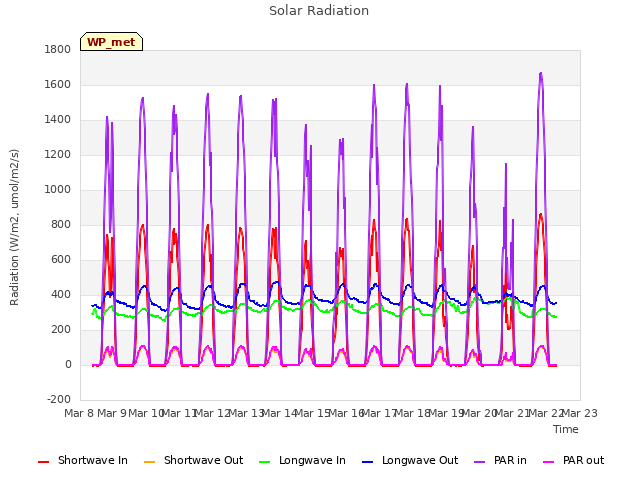The width and height of the screenshot is (640, 480).
Task: Click the WP_met annotation label
Action: (111, 42)
